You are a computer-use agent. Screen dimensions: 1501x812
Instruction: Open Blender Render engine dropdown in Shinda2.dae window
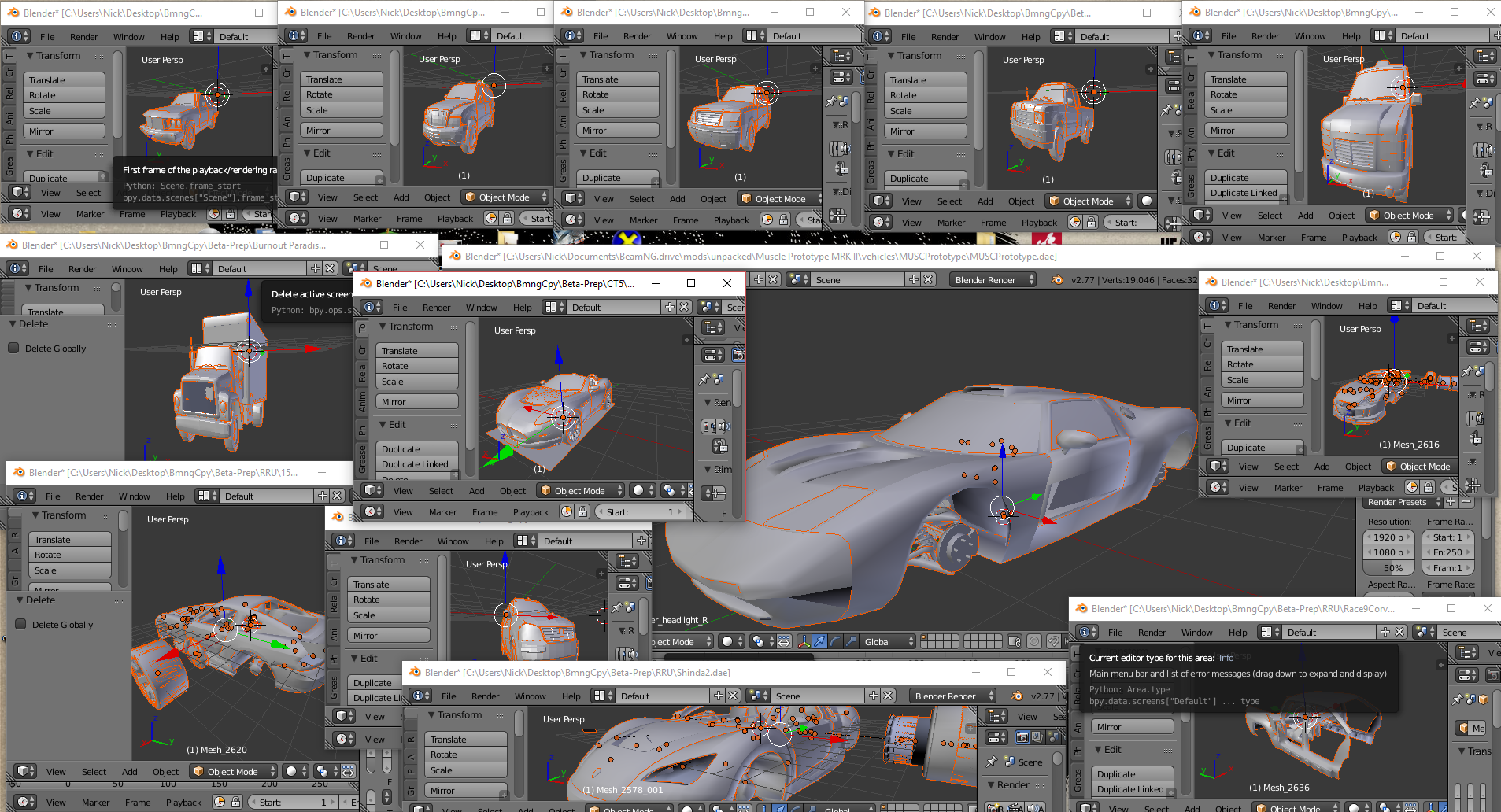[952, 696]
